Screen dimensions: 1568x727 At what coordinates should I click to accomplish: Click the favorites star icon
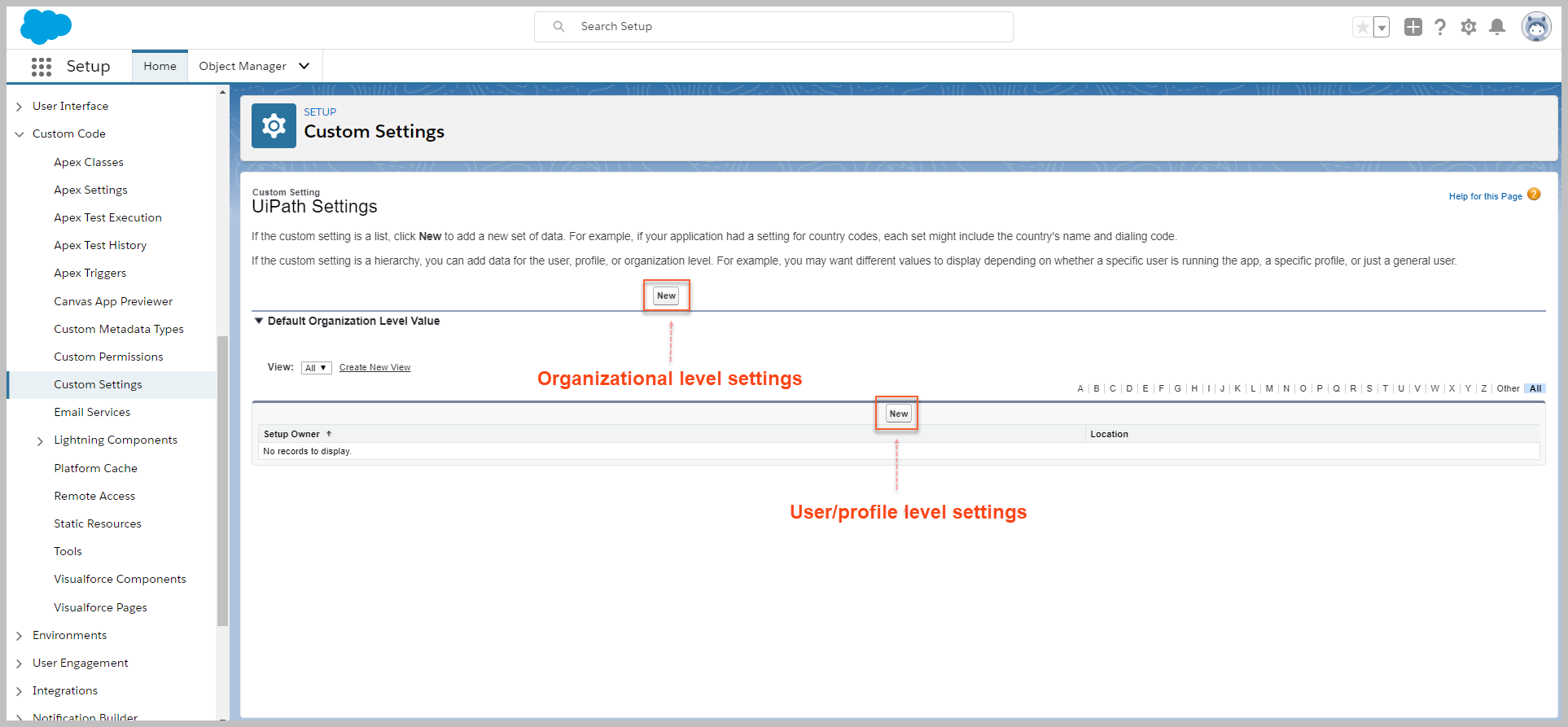tap(1363, 27)
